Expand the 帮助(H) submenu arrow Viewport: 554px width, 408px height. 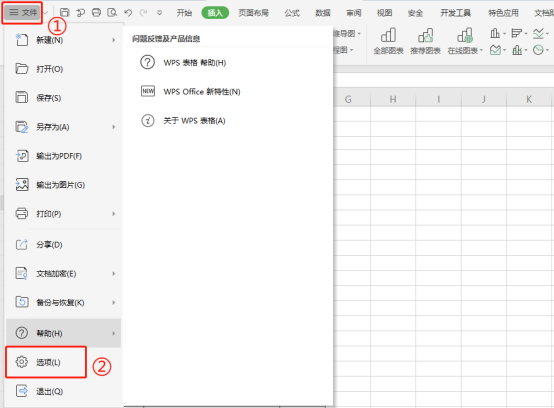point(114,333)
